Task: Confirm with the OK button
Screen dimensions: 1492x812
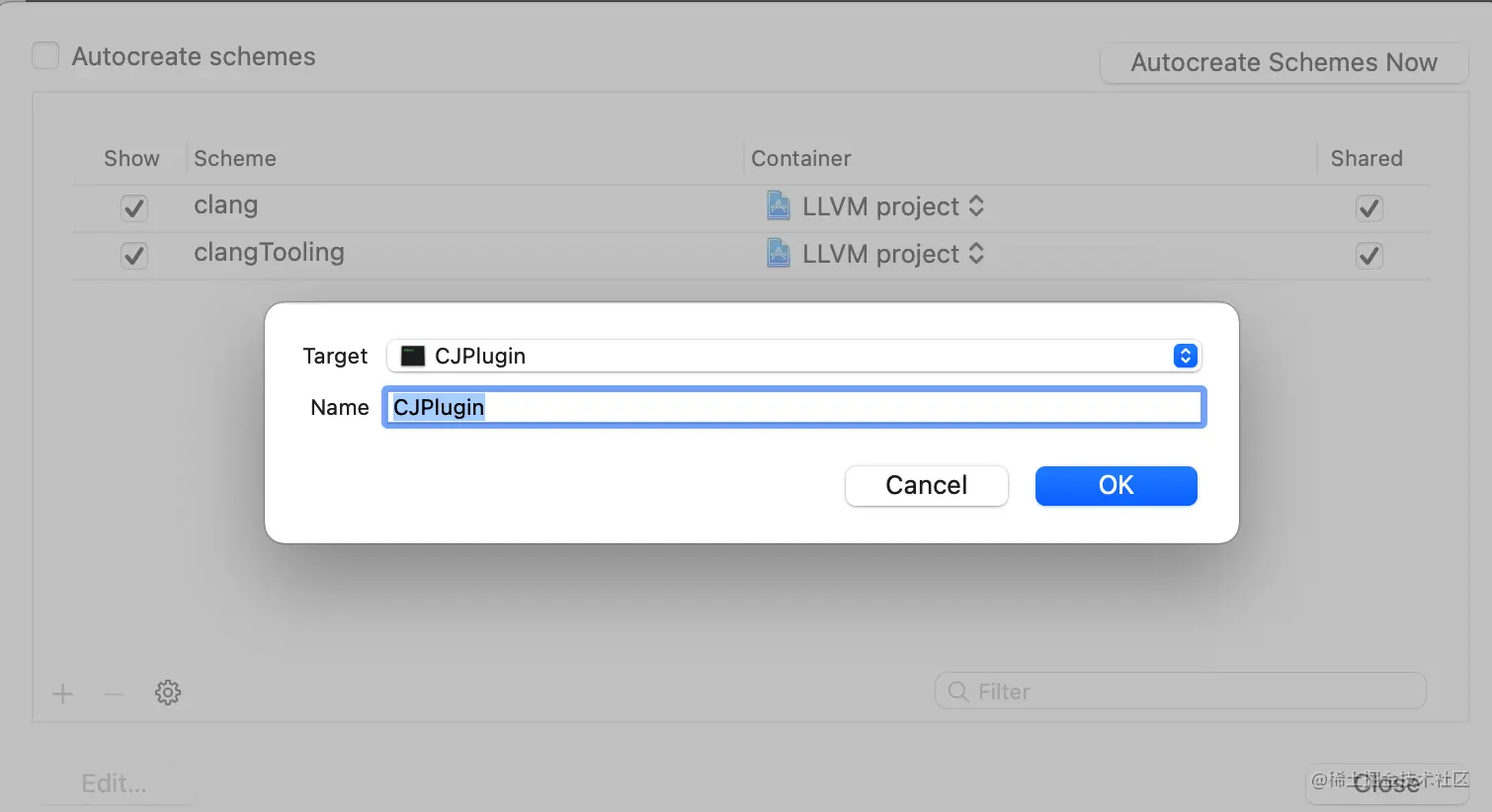Action: 1117,485
